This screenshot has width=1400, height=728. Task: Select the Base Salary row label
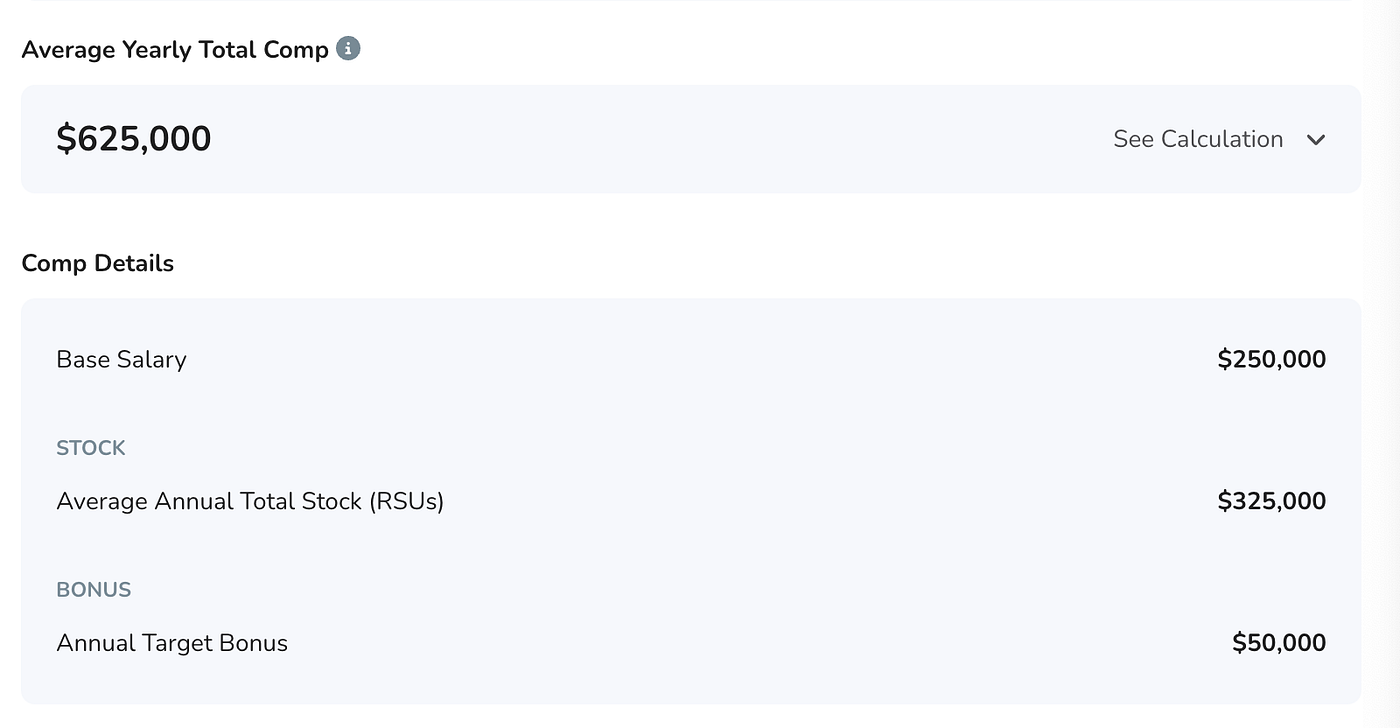(121, 359)
